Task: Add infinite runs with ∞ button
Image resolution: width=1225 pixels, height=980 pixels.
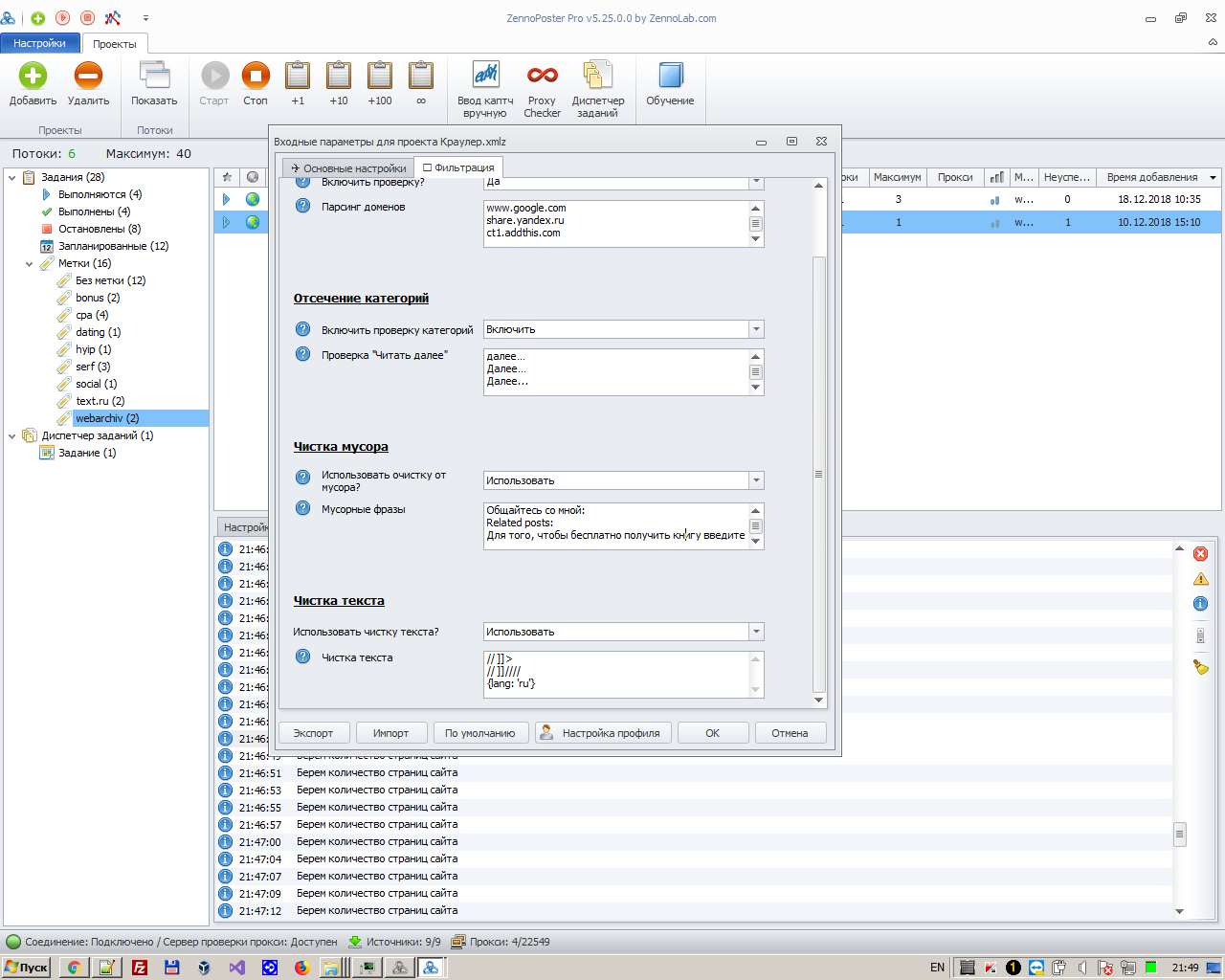Action: [421, 77]
